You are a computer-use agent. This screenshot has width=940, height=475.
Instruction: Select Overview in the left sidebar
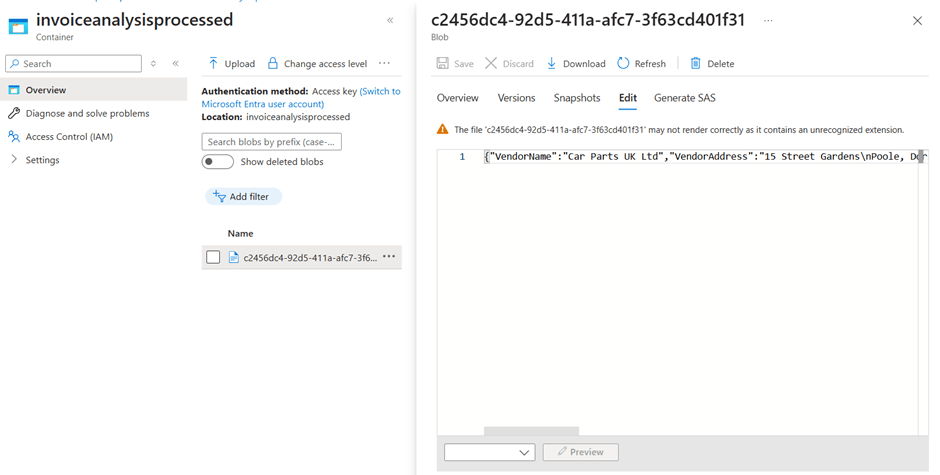pyautogui.click(x=46, y=90)
